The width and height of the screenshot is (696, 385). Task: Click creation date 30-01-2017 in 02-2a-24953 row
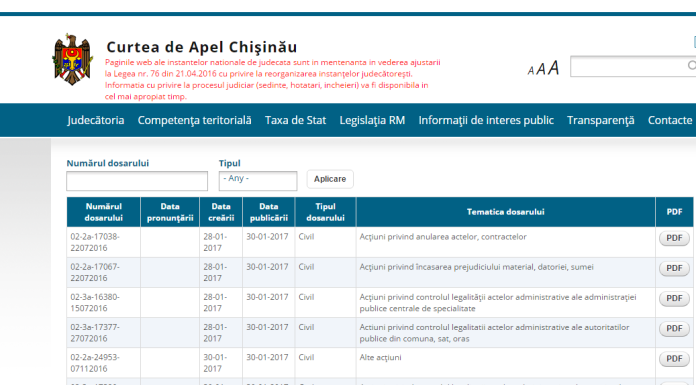pos(215,363)
